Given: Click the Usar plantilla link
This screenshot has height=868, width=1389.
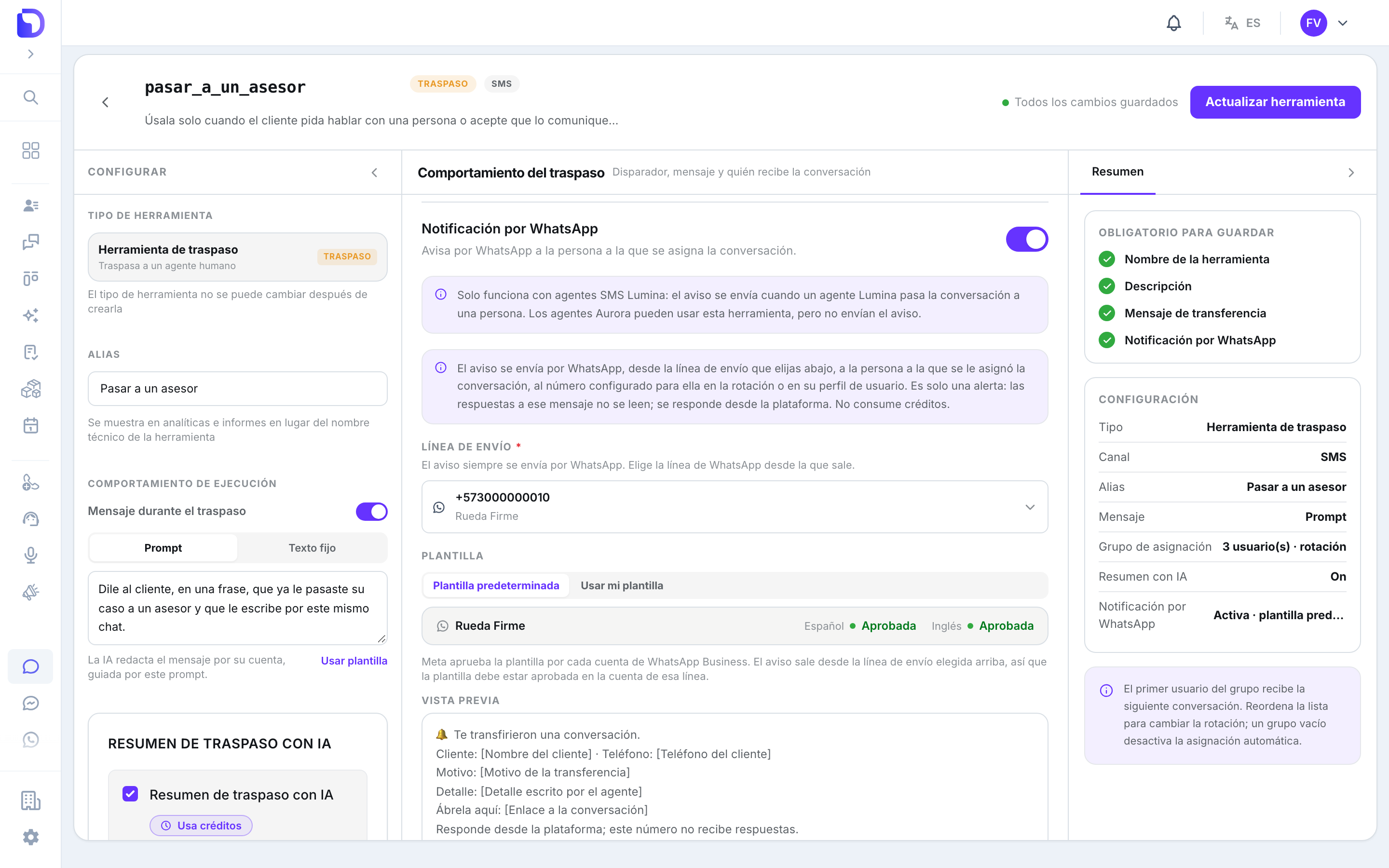Looking at the screenshot, I should click(x=354, y=661).
